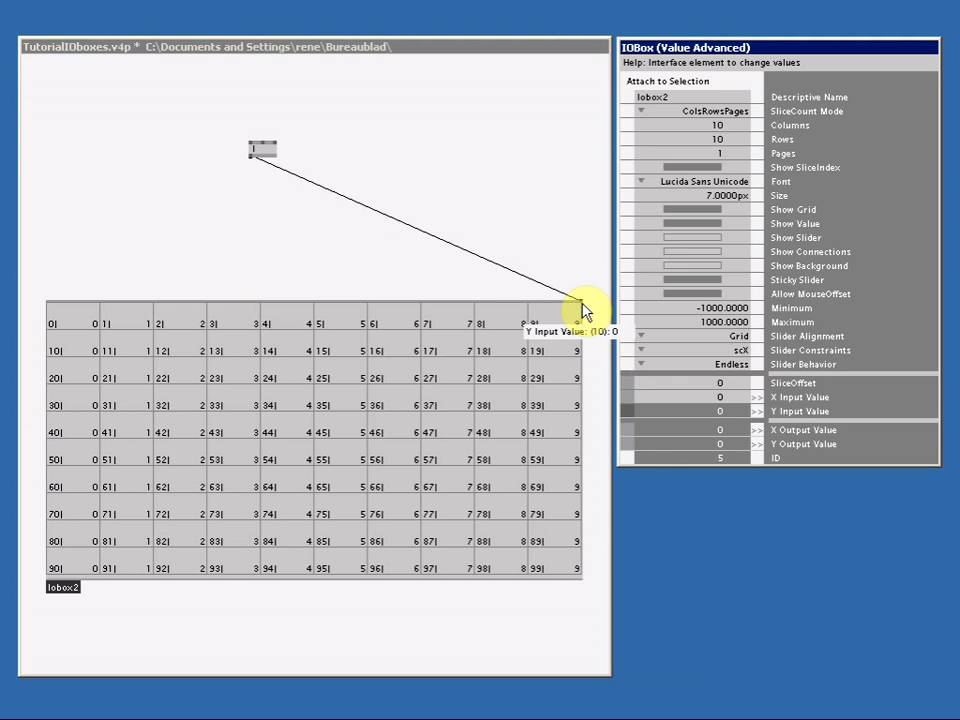The height and width of the screenshot is (720, 960).
Task: Click the TutorialIOboxes.v4p patch title bar
Action: 315,47
